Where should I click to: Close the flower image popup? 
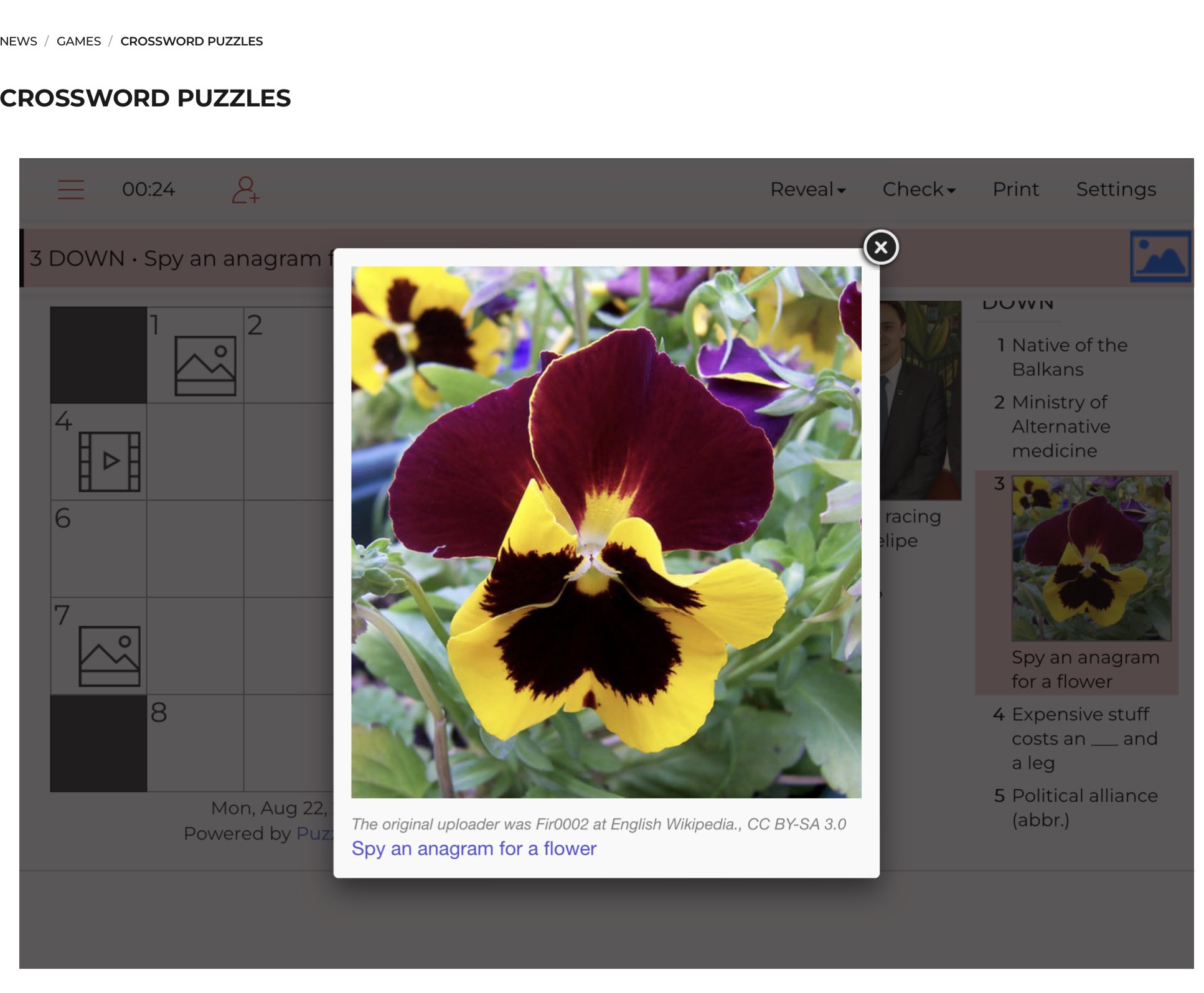coord(880,247)
